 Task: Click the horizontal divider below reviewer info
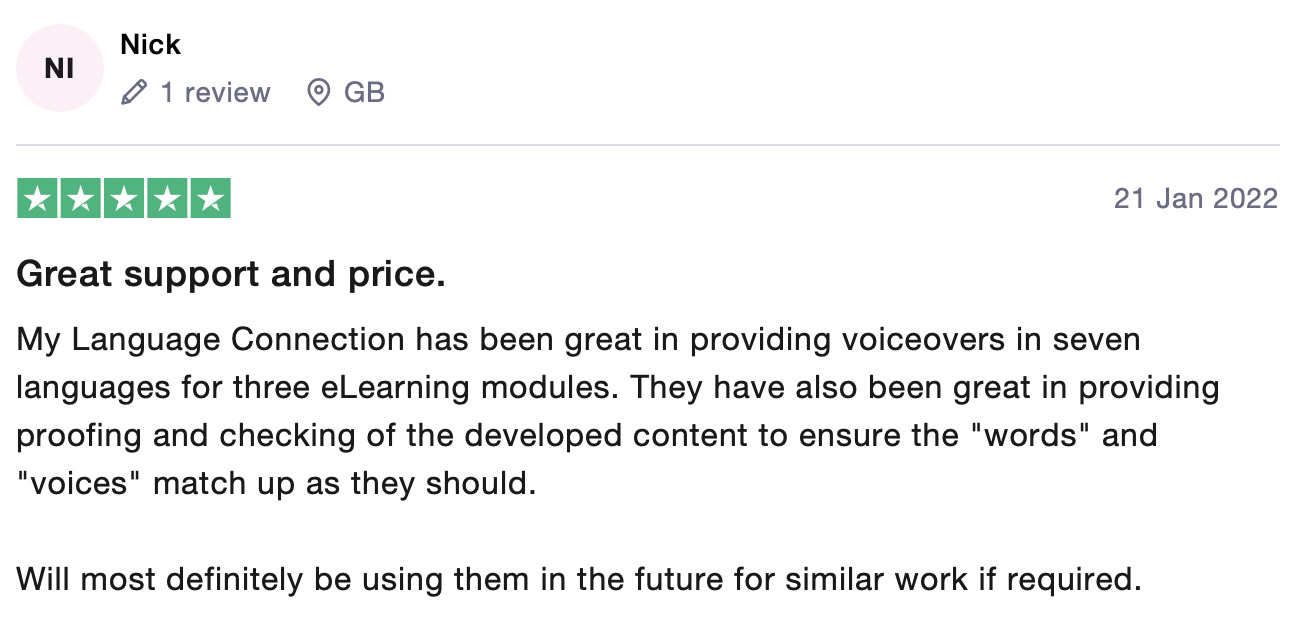(648, 145)
